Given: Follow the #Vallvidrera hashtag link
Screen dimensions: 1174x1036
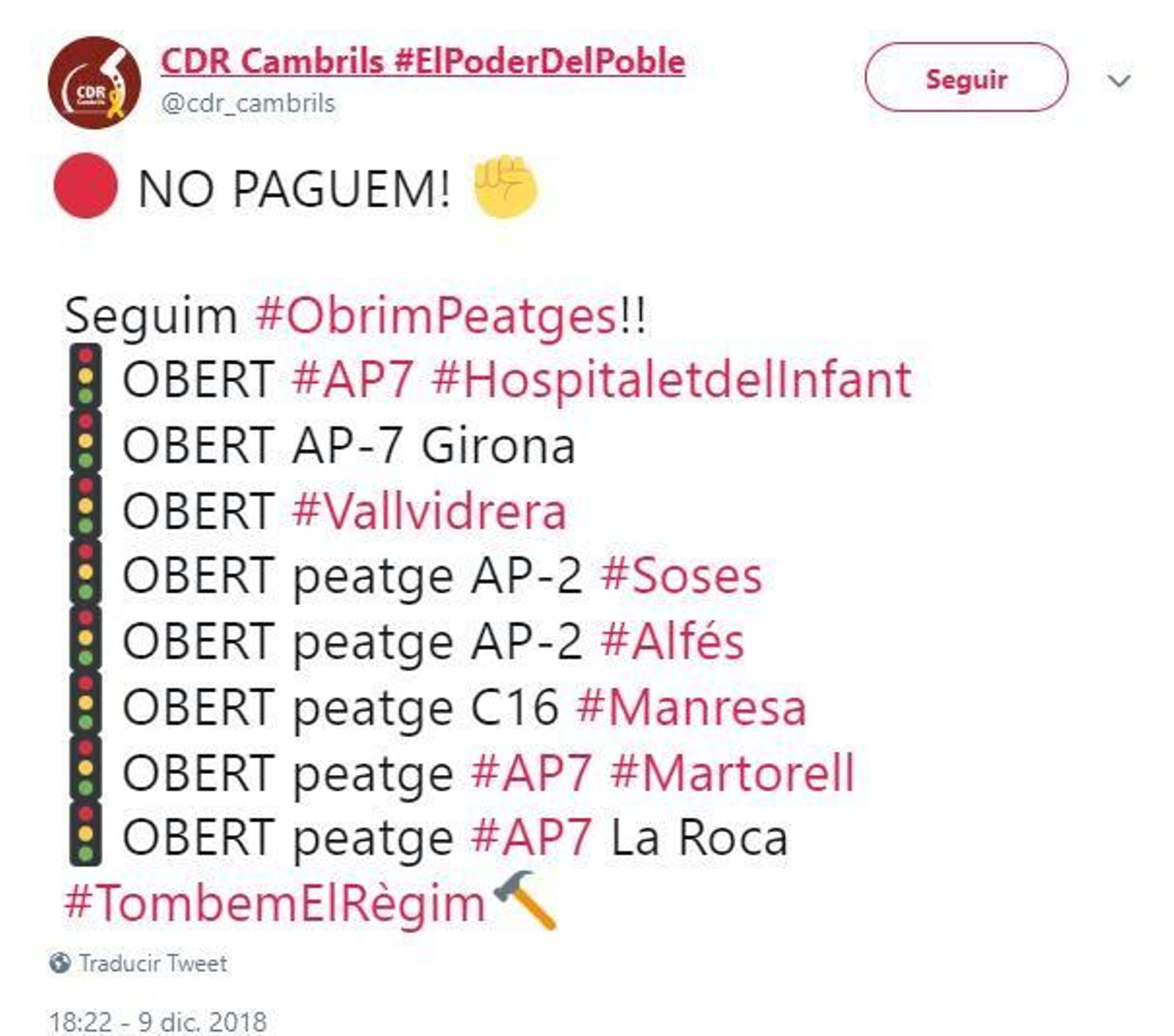Looking at the screenshot, I should point(429,511).
